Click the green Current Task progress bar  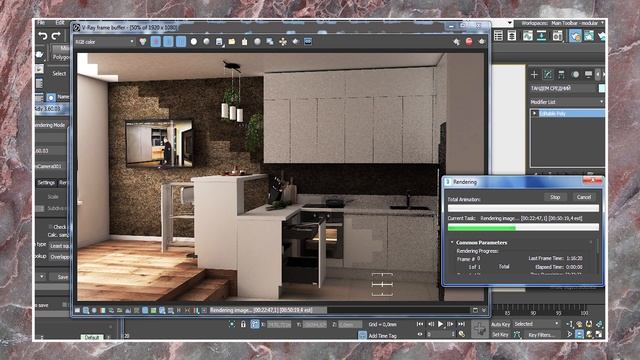click(523, 228)
